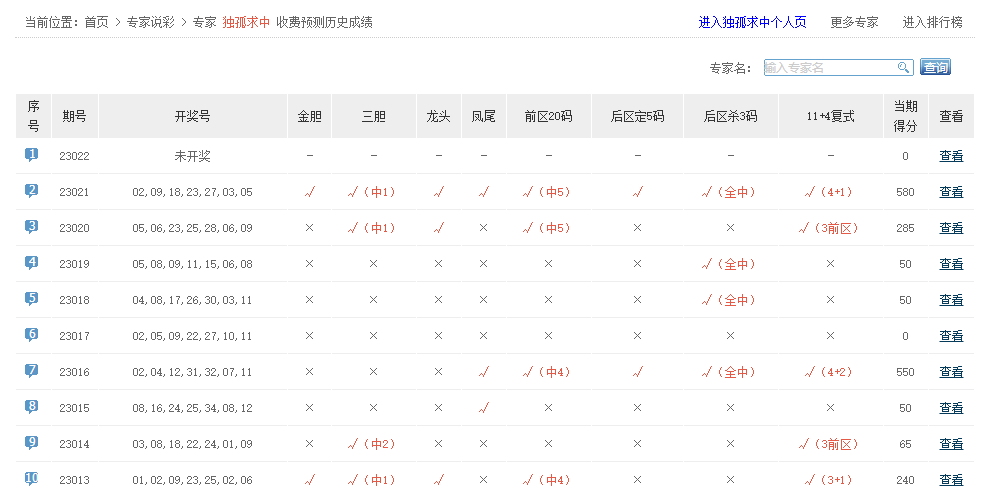The width and height of the screenshot is (997, 494).
Task: Click the rank badge number 3
Action: click(32, 227)
